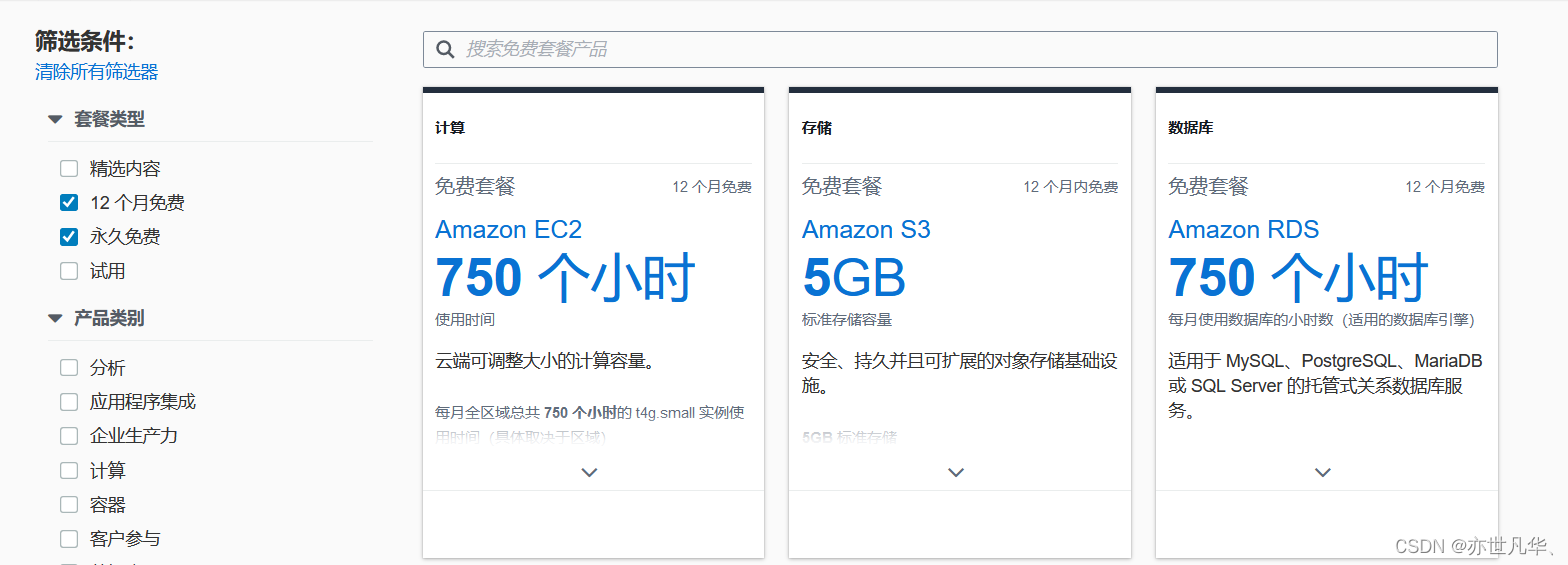Check the 精选内容 checkbox
The width and height of the screenshot is (1568, 565).
pos(69,168)
